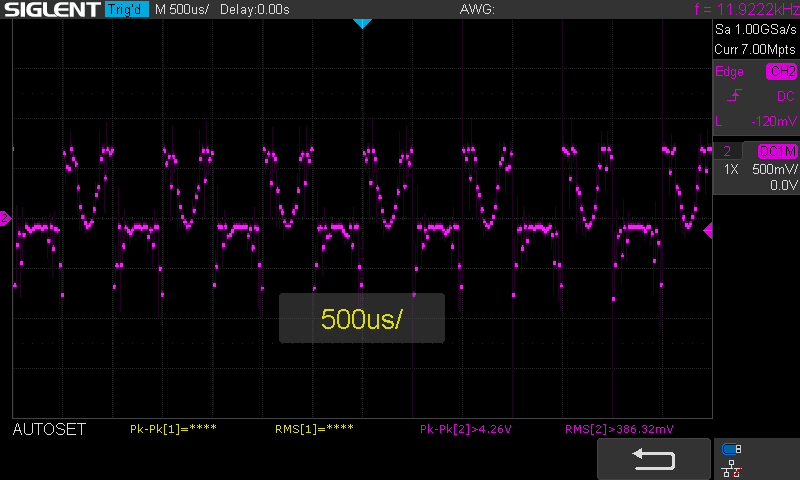
Task: Click the Trig'd status indicator
Action: click(126, 9)
